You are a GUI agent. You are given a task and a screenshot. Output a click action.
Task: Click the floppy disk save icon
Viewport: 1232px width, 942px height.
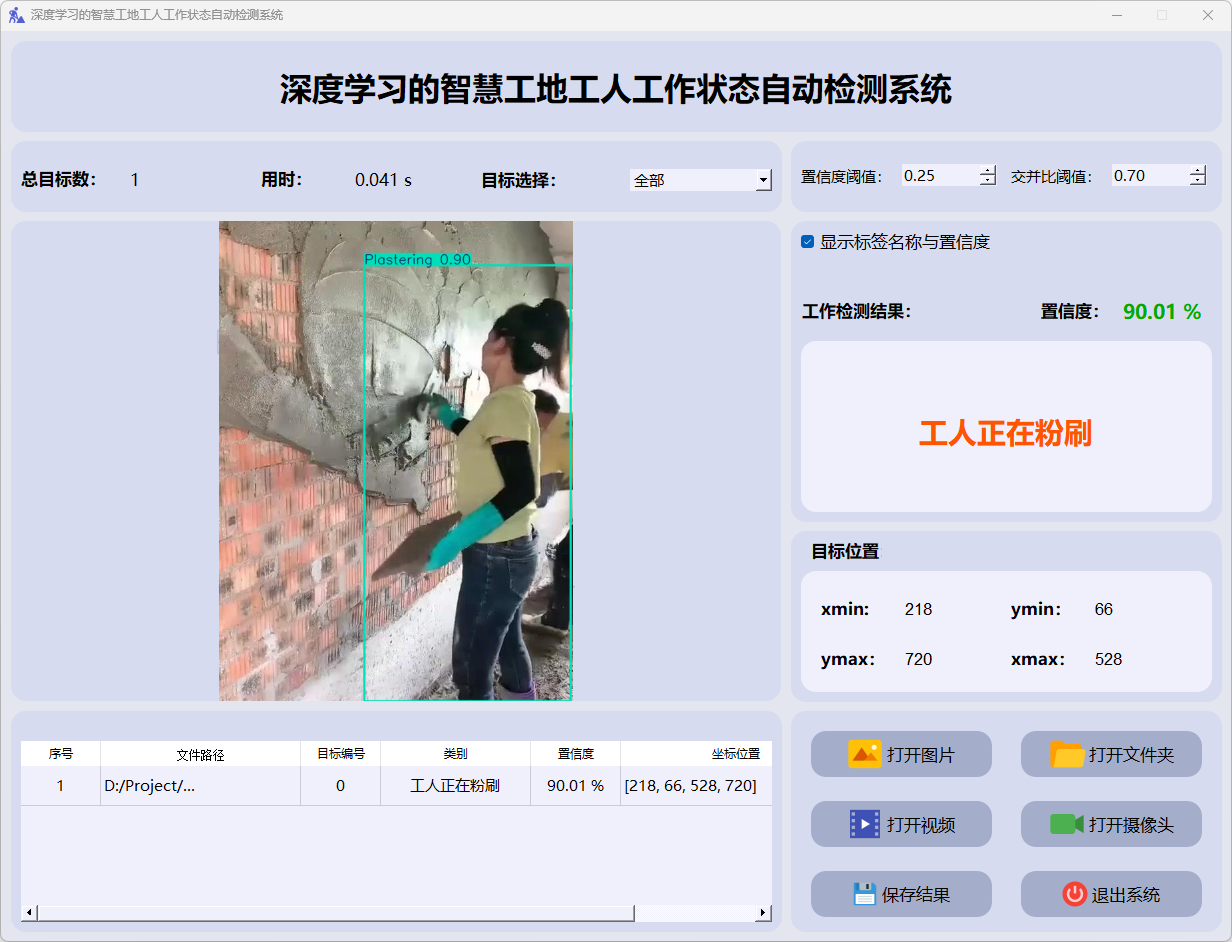(864, 894)
